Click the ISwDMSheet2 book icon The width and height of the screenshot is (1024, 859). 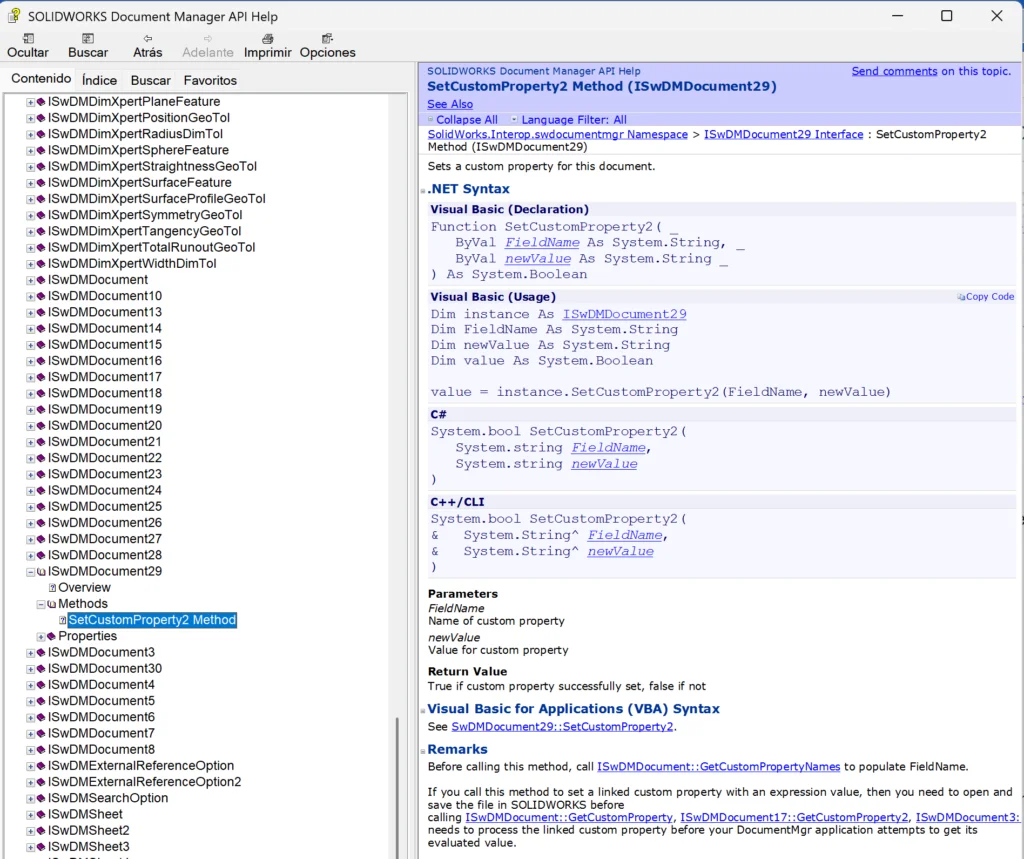(x=41, y=831)
